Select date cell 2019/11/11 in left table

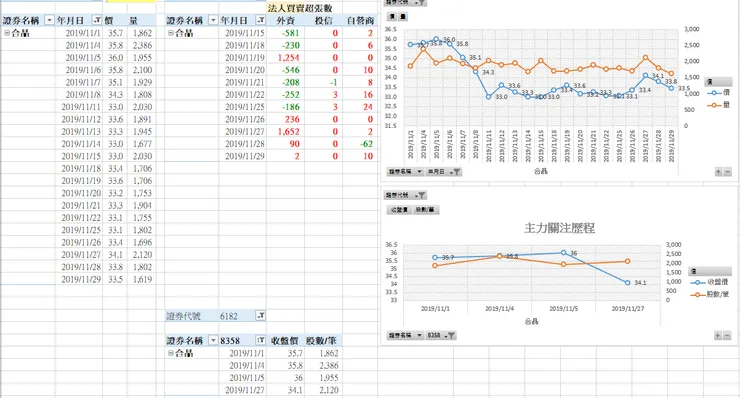(79, 107)
